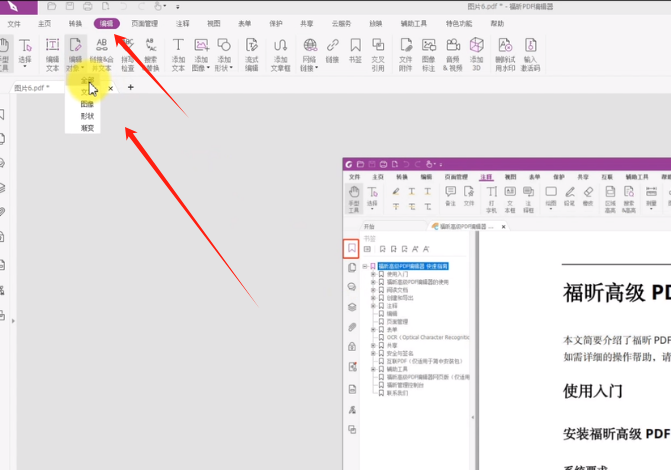Open the 文件 menu
Screen dimensions: 671x470
(x=14, y=22)
